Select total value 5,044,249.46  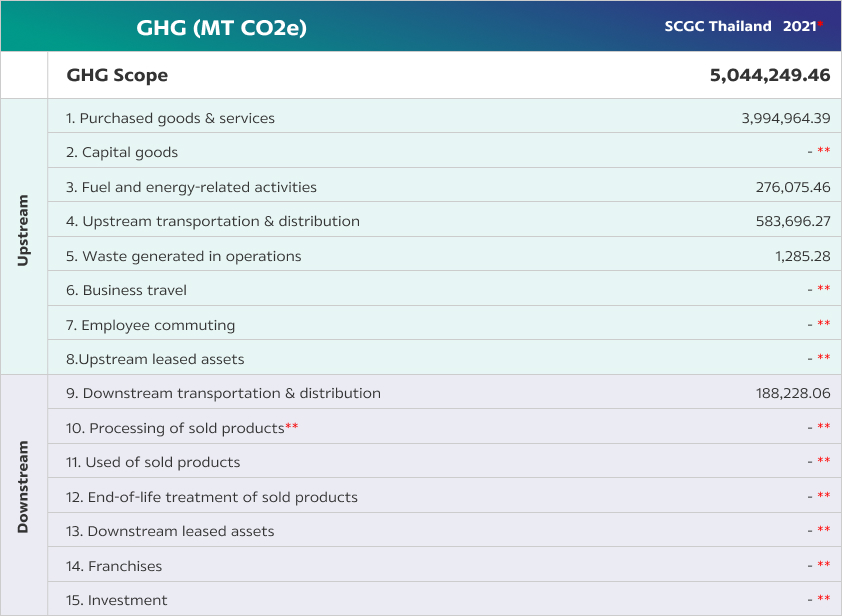coord(770,75)
